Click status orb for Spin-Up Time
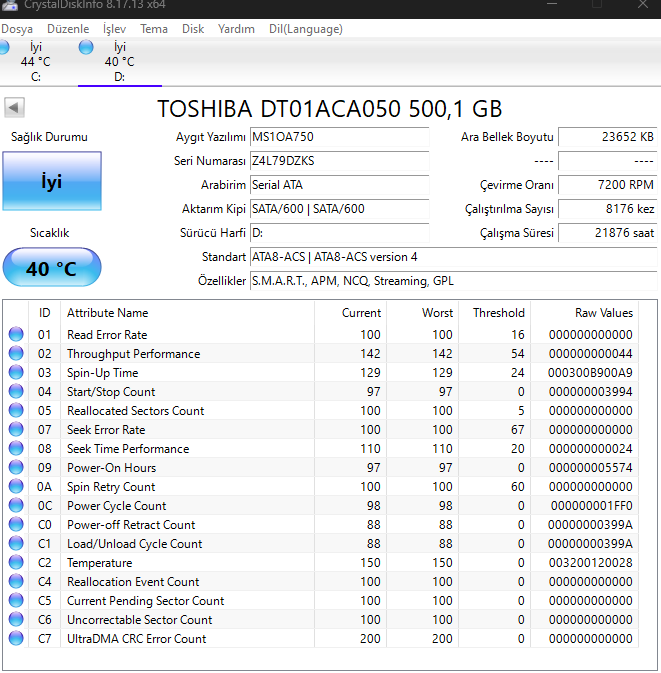Viewport: 661px width, 673px height. pos(16,372)
